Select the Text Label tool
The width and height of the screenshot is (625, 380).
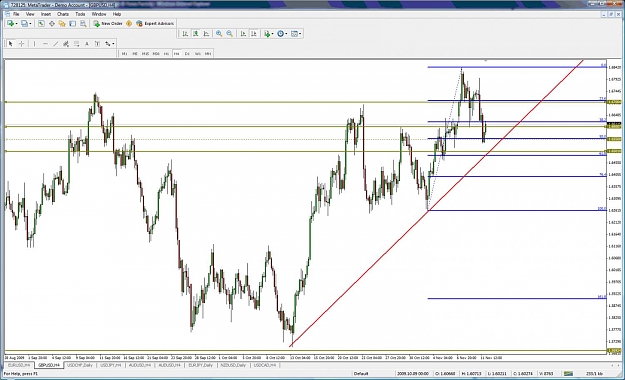(97, 44)
